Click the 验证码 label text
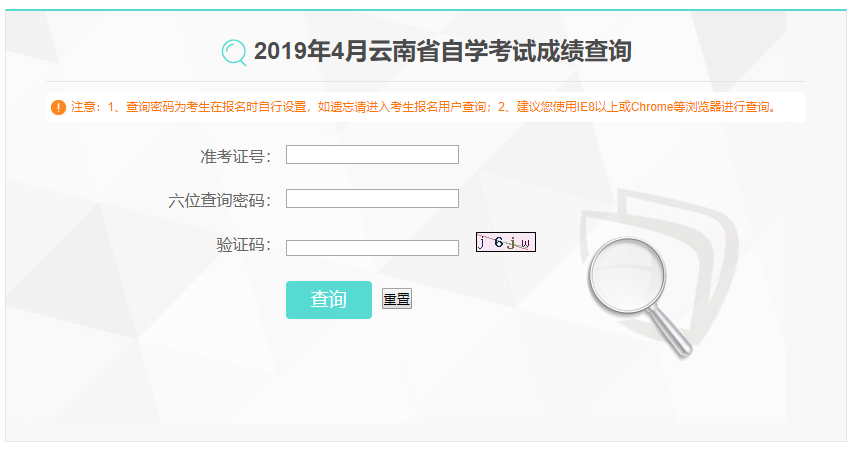Screen dimensions: 851x453 pyautogui.click(x=243, y=245)
